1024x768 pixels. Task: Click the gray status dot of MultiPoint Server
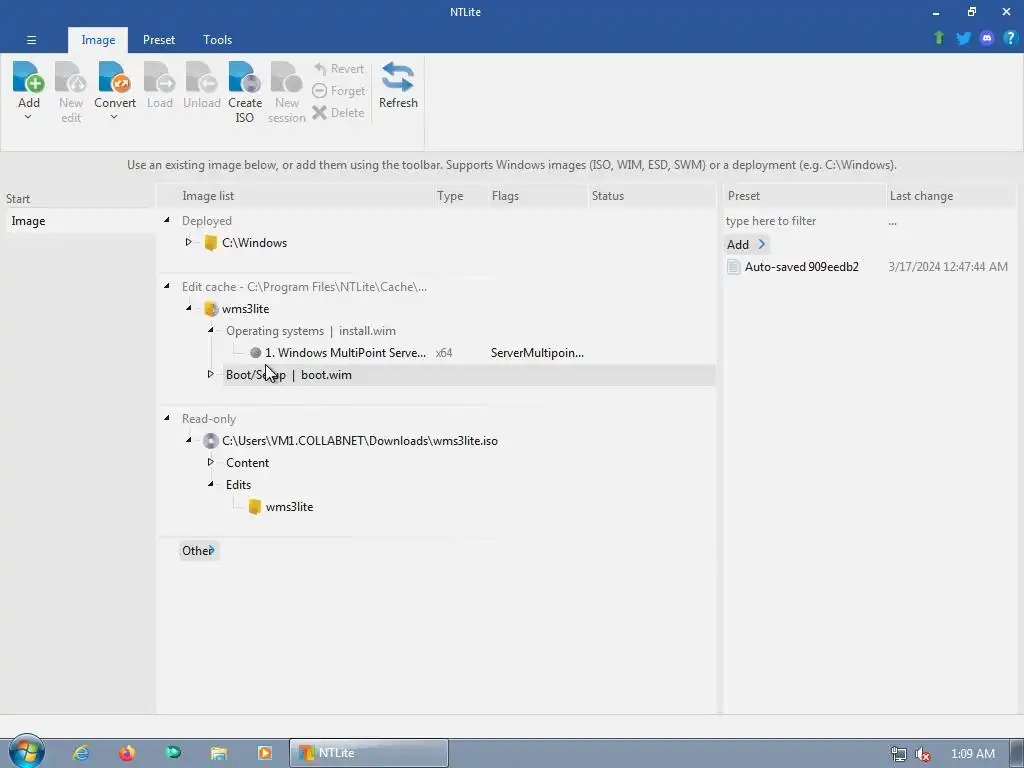255,353
